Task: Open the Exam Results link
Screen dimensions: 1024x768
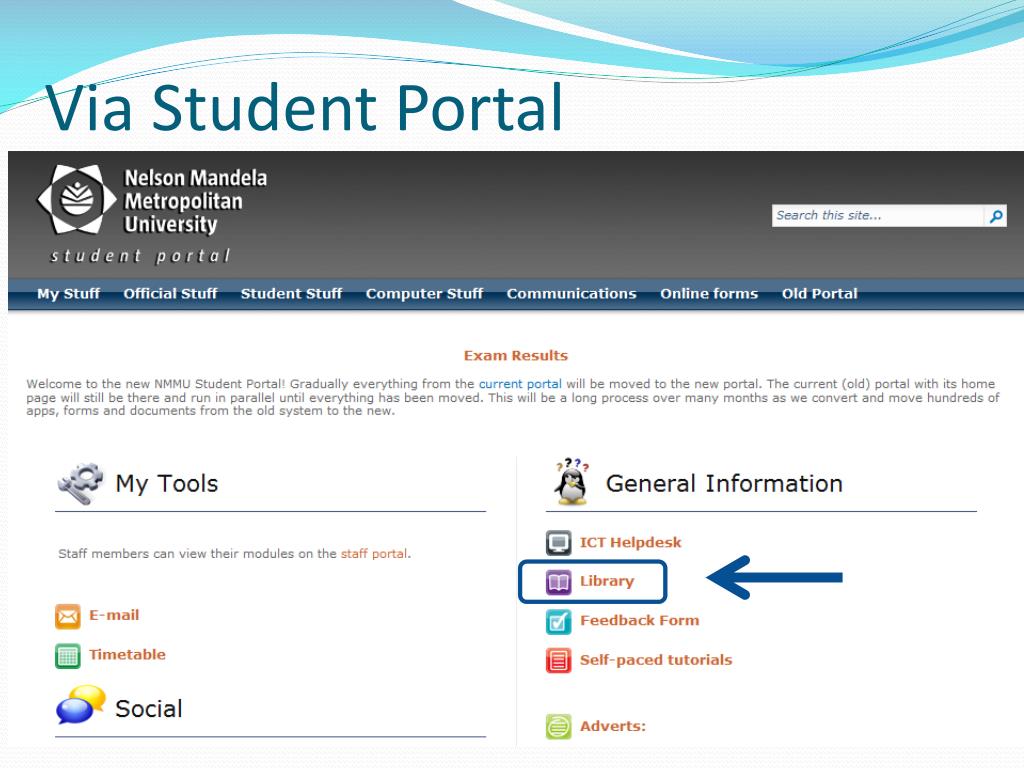Action: point(516,356)
